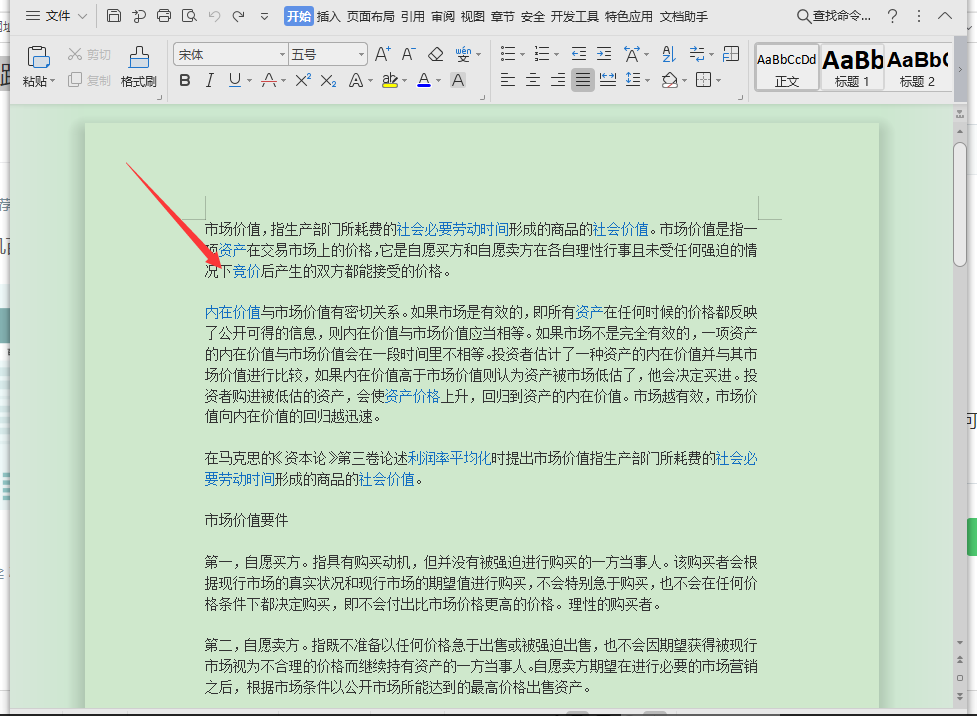977x716 pixels.
Task: Pick the highlight color button
Action: point(390,80)
